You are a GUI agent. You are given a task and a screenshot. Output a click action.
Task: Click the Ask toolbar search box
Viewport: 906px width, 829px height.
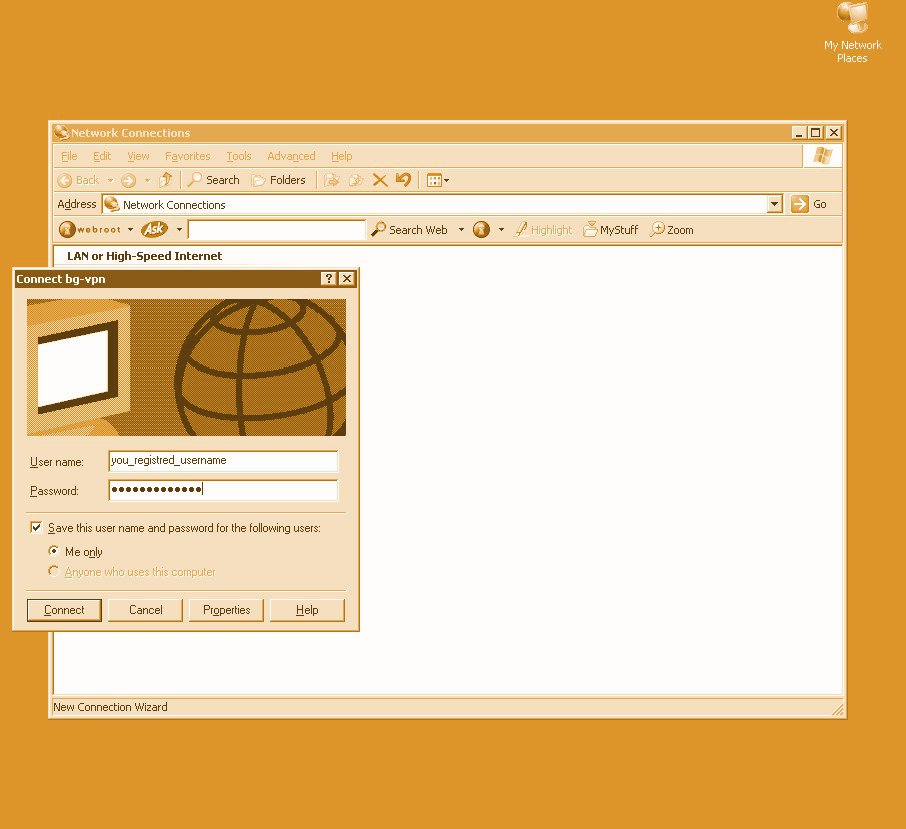(277, 230)
